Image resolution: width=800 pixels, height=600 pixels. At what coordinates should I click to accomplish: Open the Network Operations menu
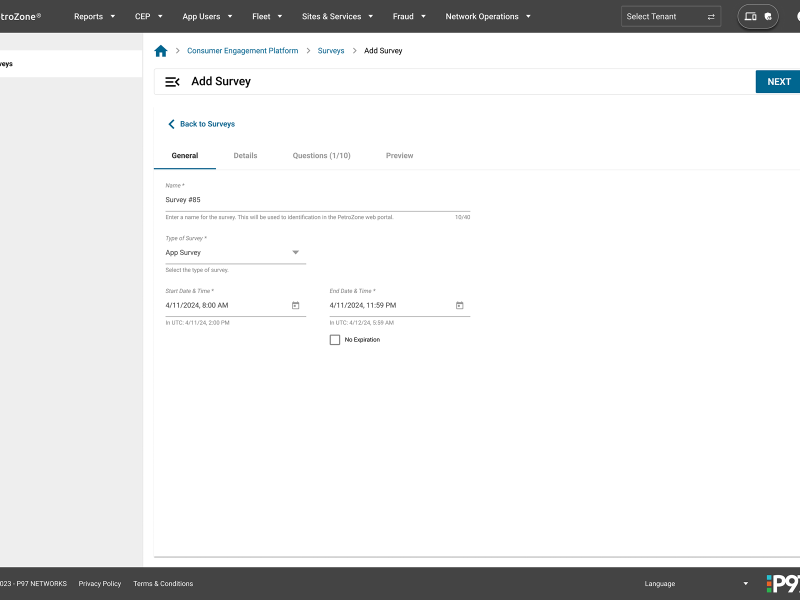click(x=484, y=16)
